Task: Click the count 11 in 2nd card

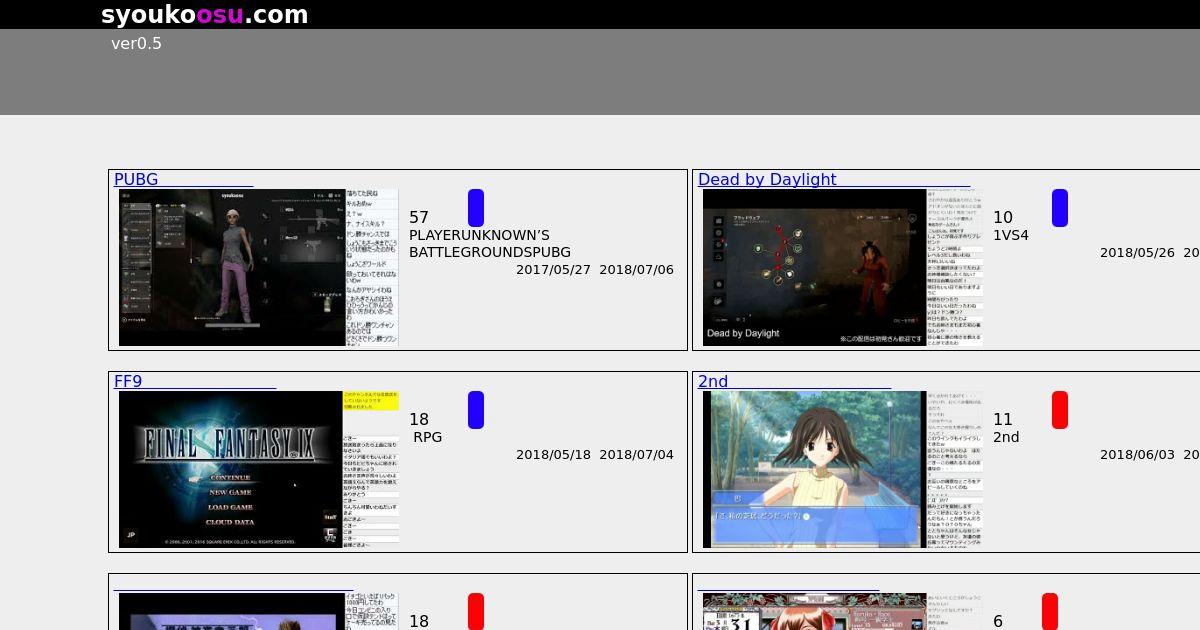Action: 1003,419
